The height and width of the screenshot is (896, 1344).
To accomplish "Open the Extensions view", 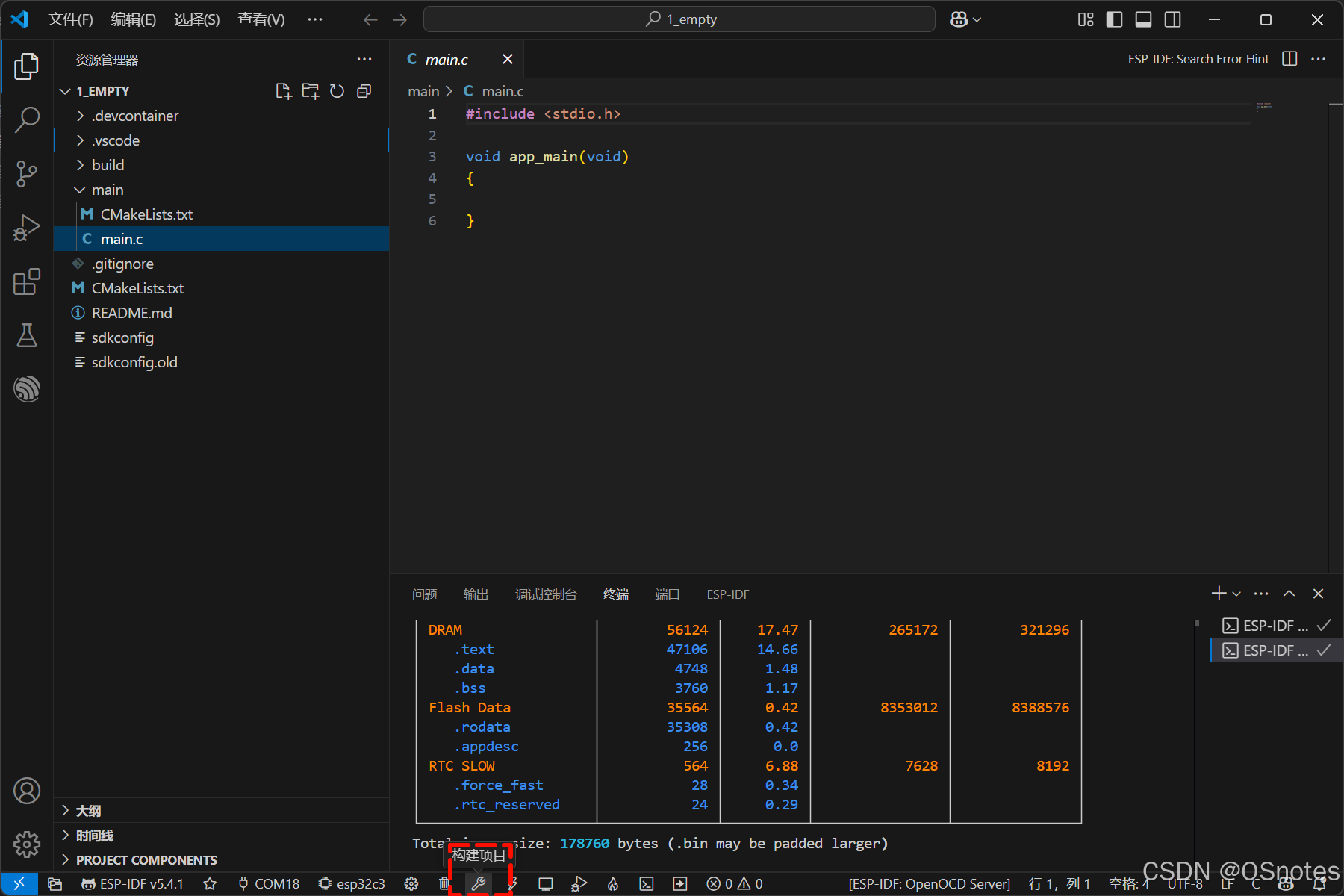I will tap(27, 281).
